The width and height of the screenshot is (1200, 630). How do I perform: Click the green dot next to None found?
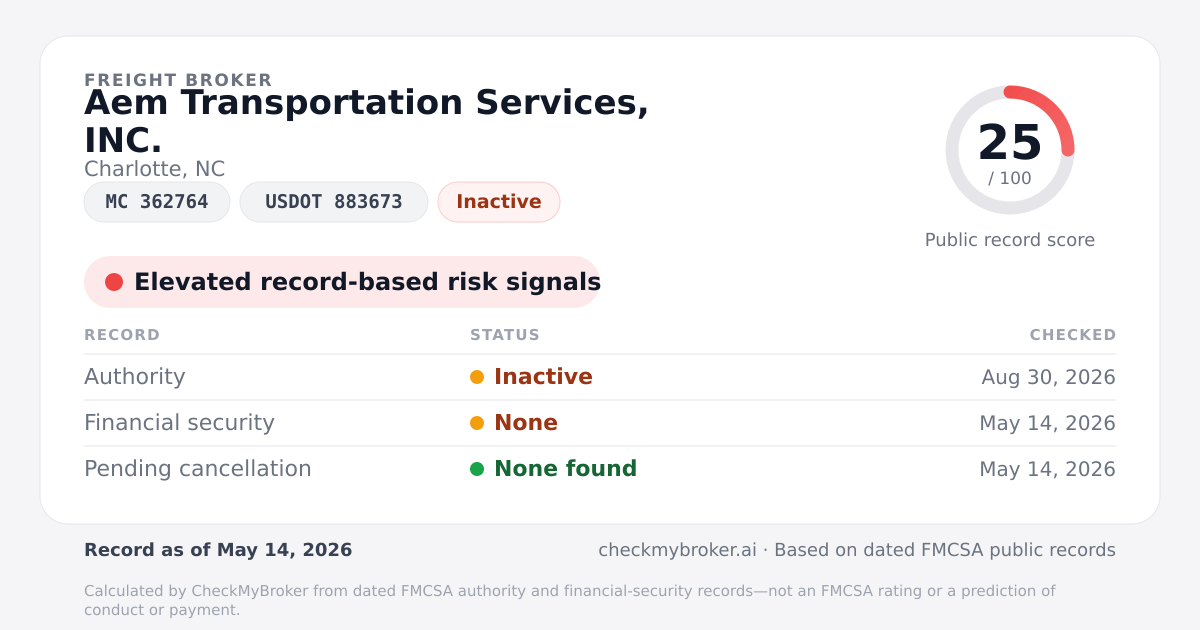477,469
